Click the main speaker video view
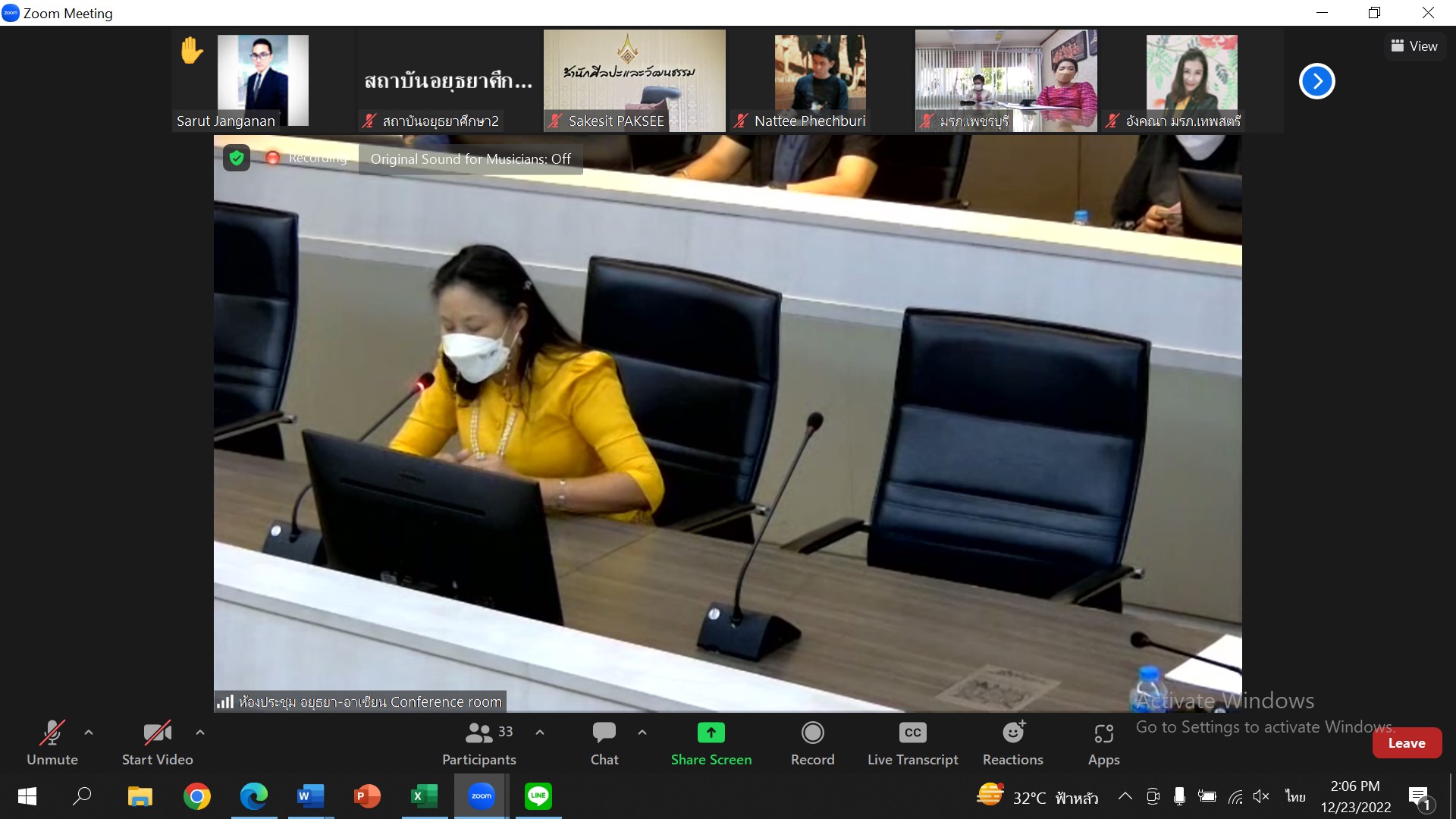 pyautogui.click(x=728, y=423)
